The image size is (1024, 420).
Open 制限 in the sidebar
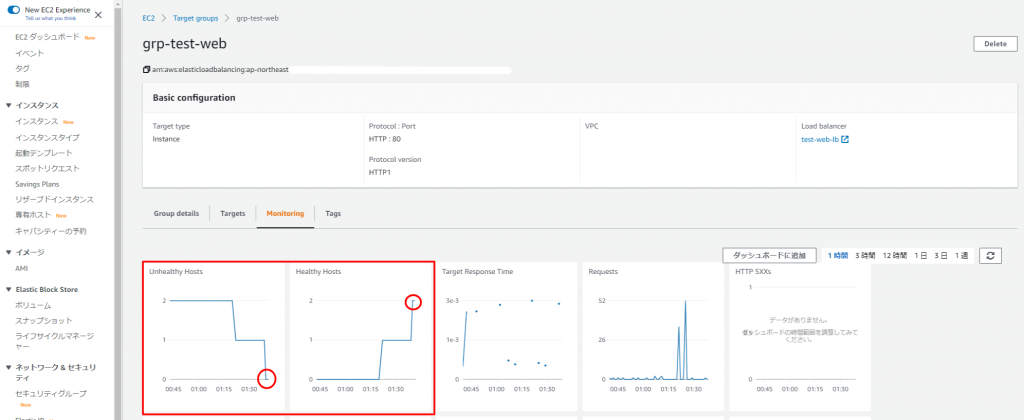(x=22, y=84)
